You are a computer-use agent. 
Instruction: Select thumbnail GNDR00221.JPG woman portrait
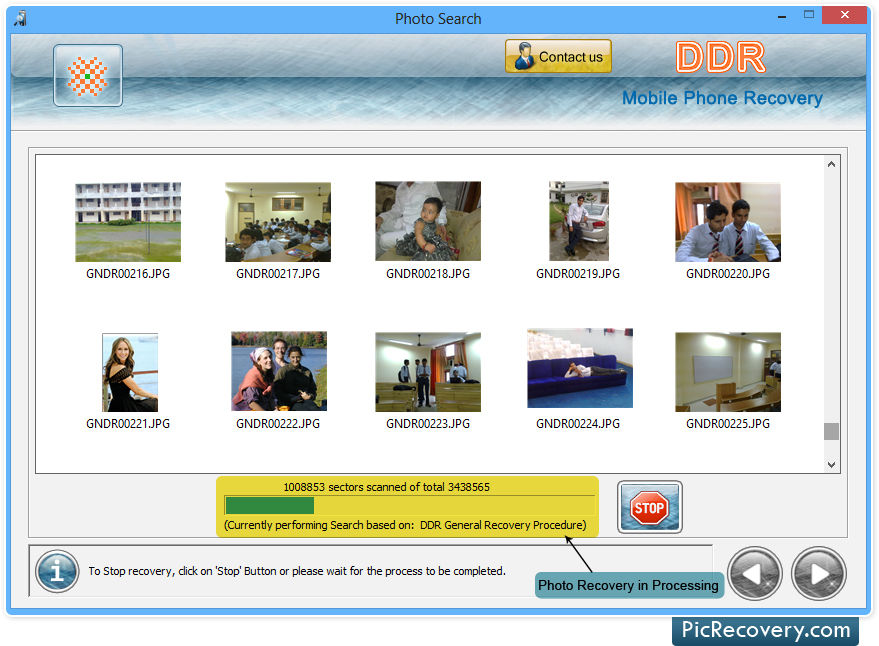point(130,372)
